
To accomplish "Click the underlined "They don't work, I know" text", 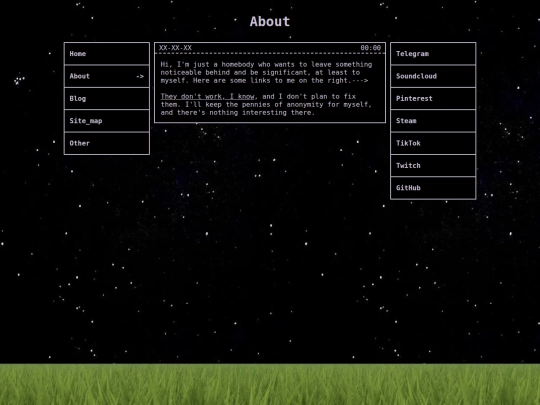I will [208, 97].
